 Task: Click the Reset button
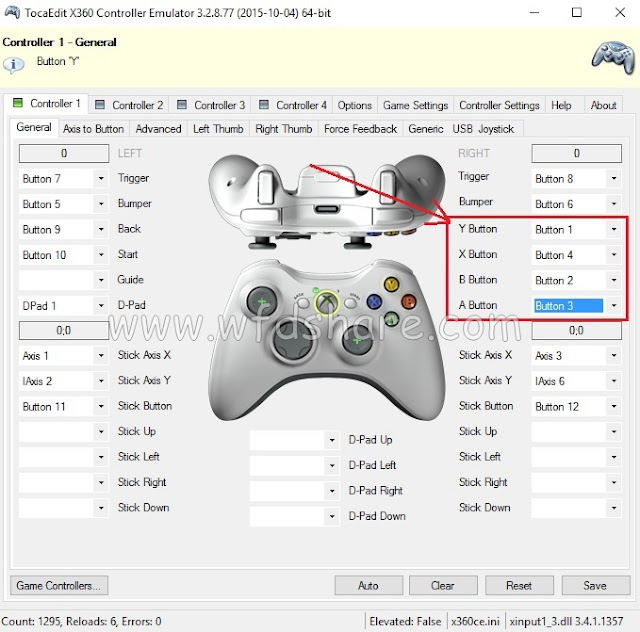click(x=519, y=585)
